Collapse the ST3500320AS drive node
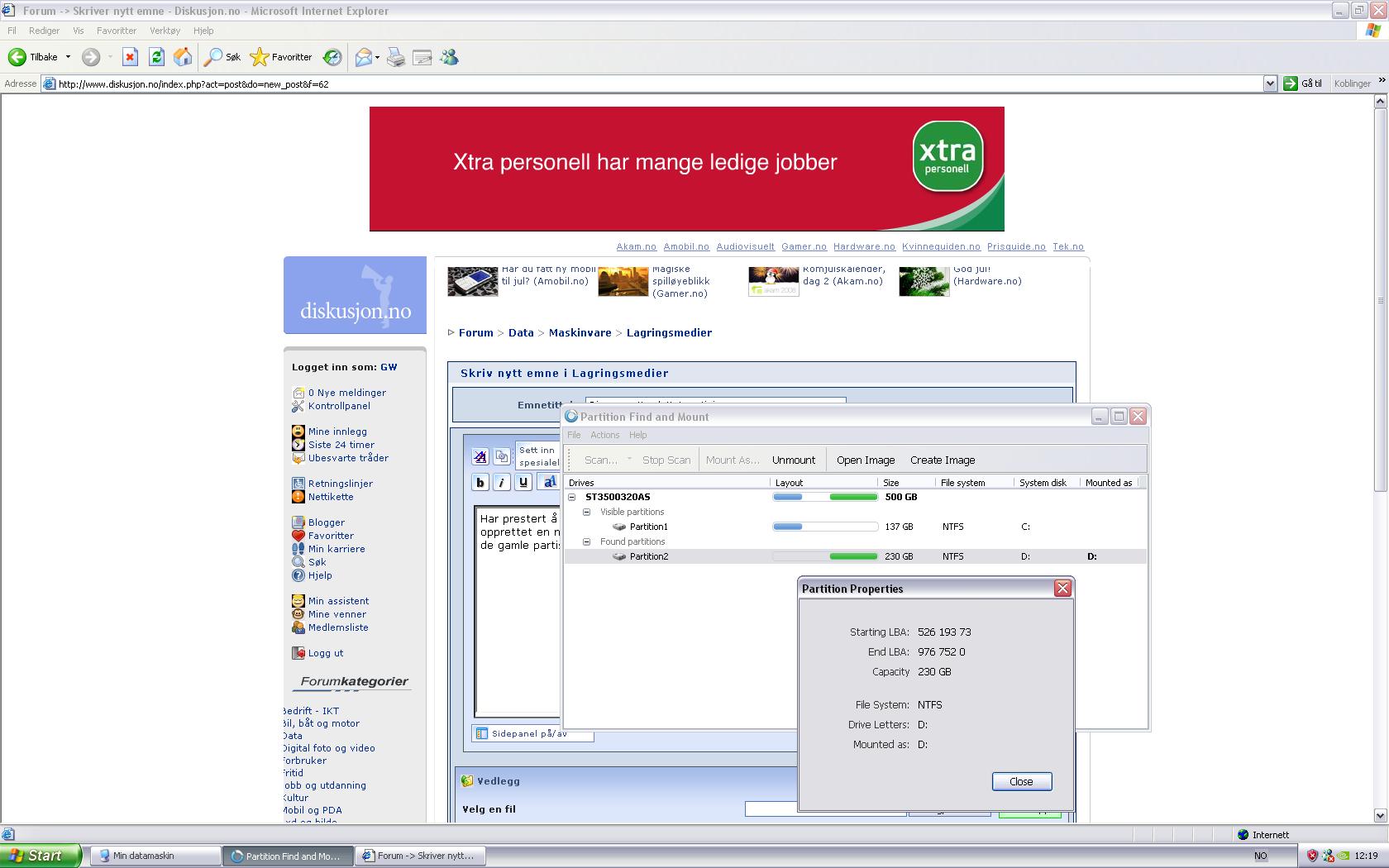Screen dimensions: 1389x868 point(571,497)
